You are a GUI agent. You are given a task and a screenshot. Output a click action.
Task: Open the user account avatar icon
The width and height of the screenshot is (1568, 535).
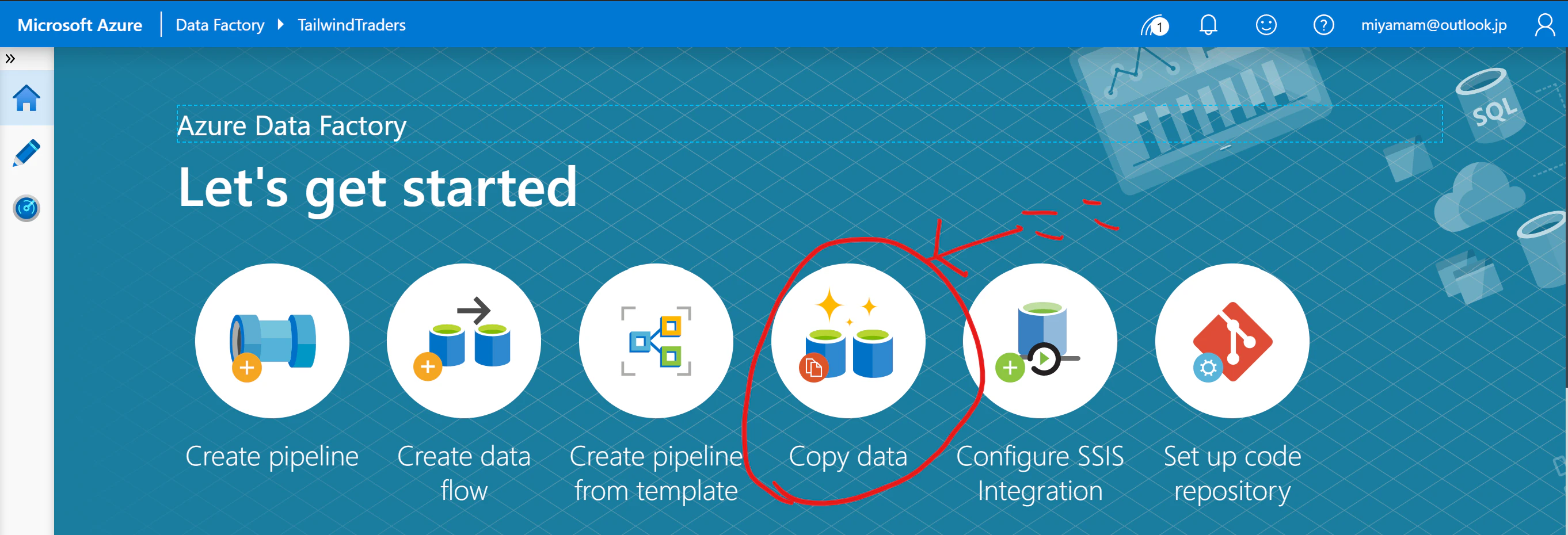point(1545,25)
